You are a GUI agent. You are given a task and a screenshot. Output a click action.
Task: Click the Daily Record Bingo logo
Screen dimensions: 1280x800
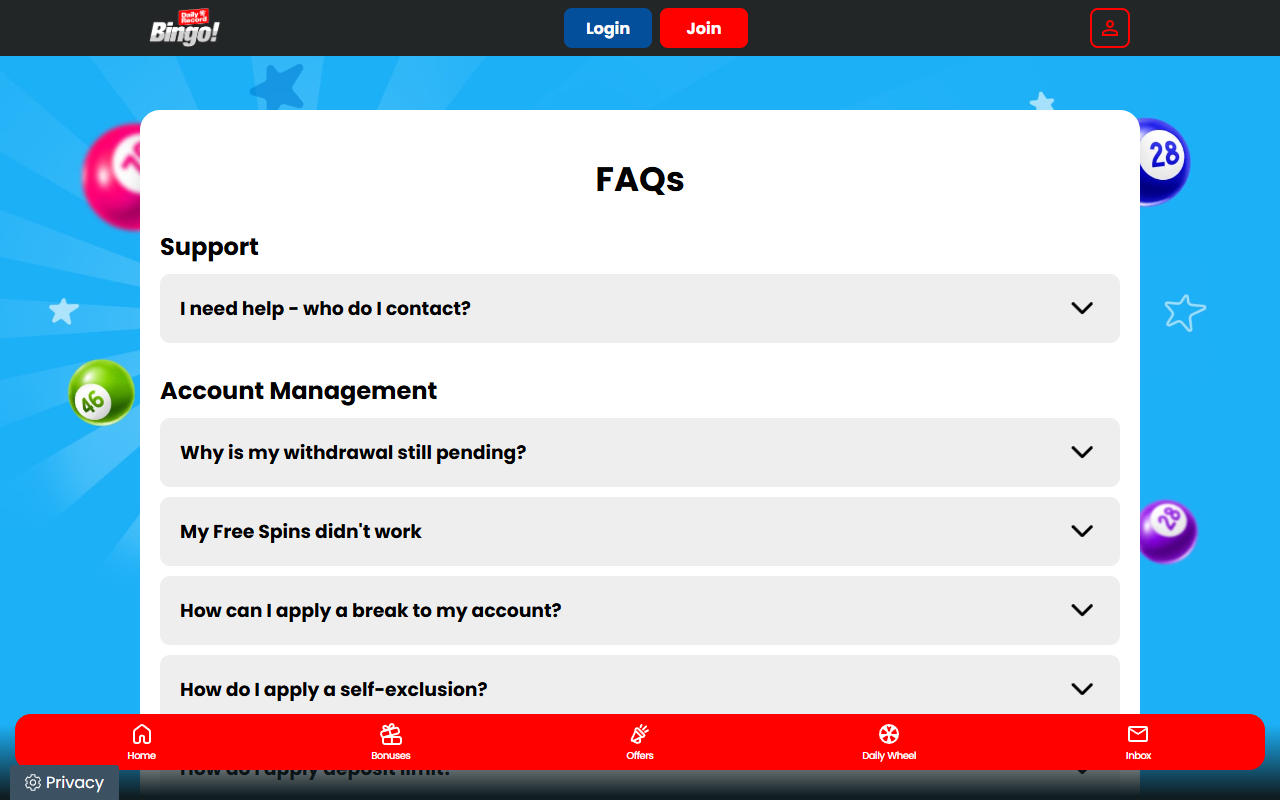click(185, 28)
